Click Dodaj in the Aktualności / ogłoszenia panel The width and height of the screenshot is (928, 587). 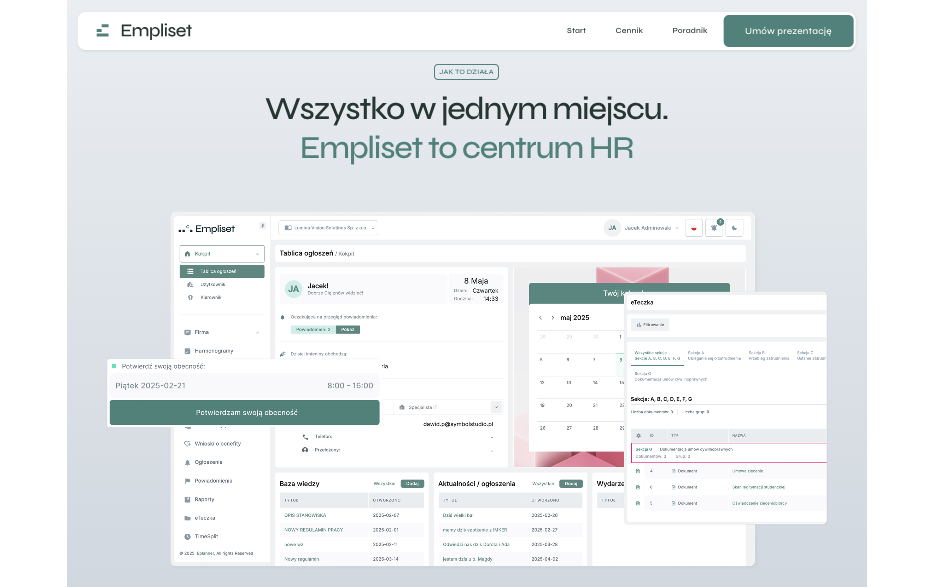(x=571, y=484)
